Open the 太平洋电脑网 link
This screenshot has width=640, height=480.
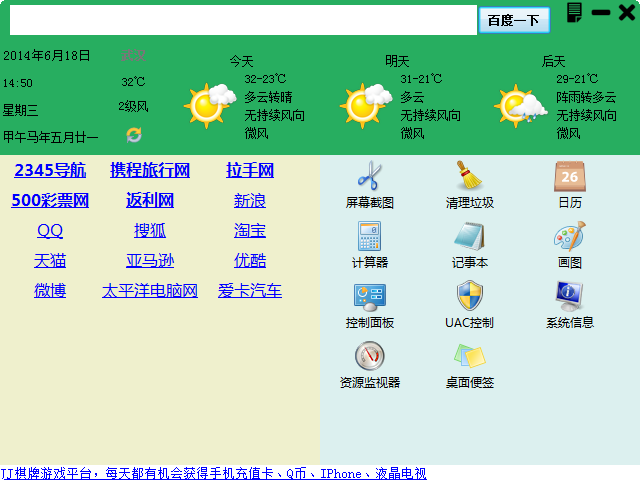coord(150,291)
